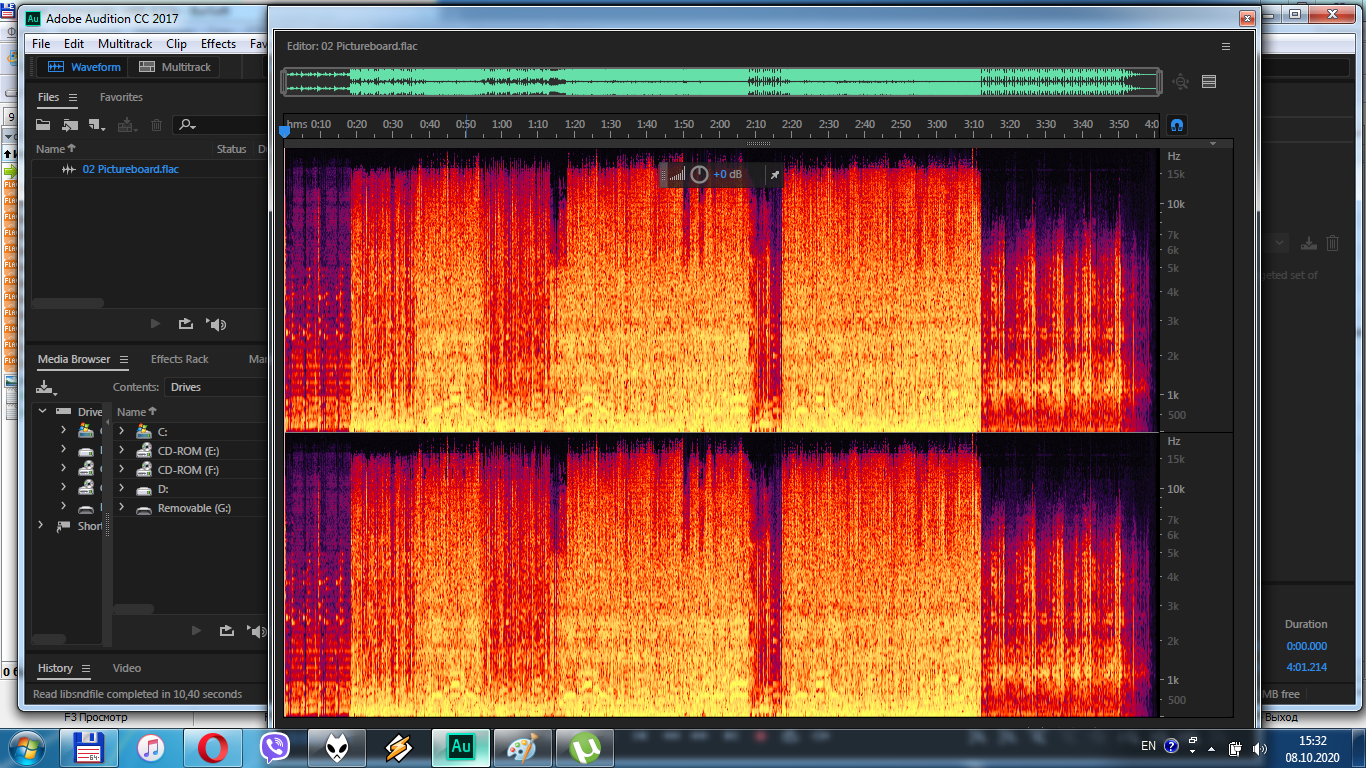Click the loop playback icon in Files panel
Viewport: 1366px width, 768px height.
186,324
